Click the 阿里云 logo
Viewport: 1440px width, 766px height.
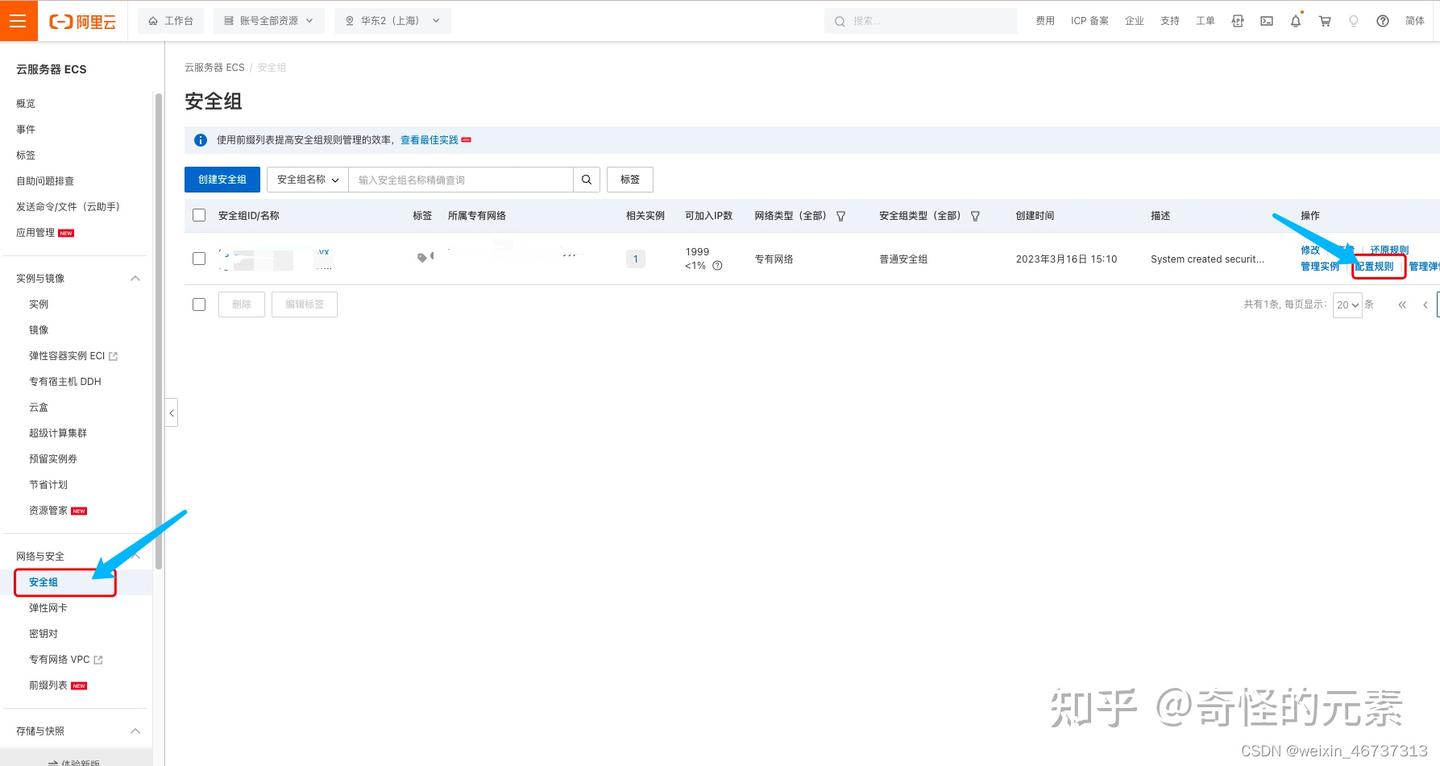[x=82, y=20]
